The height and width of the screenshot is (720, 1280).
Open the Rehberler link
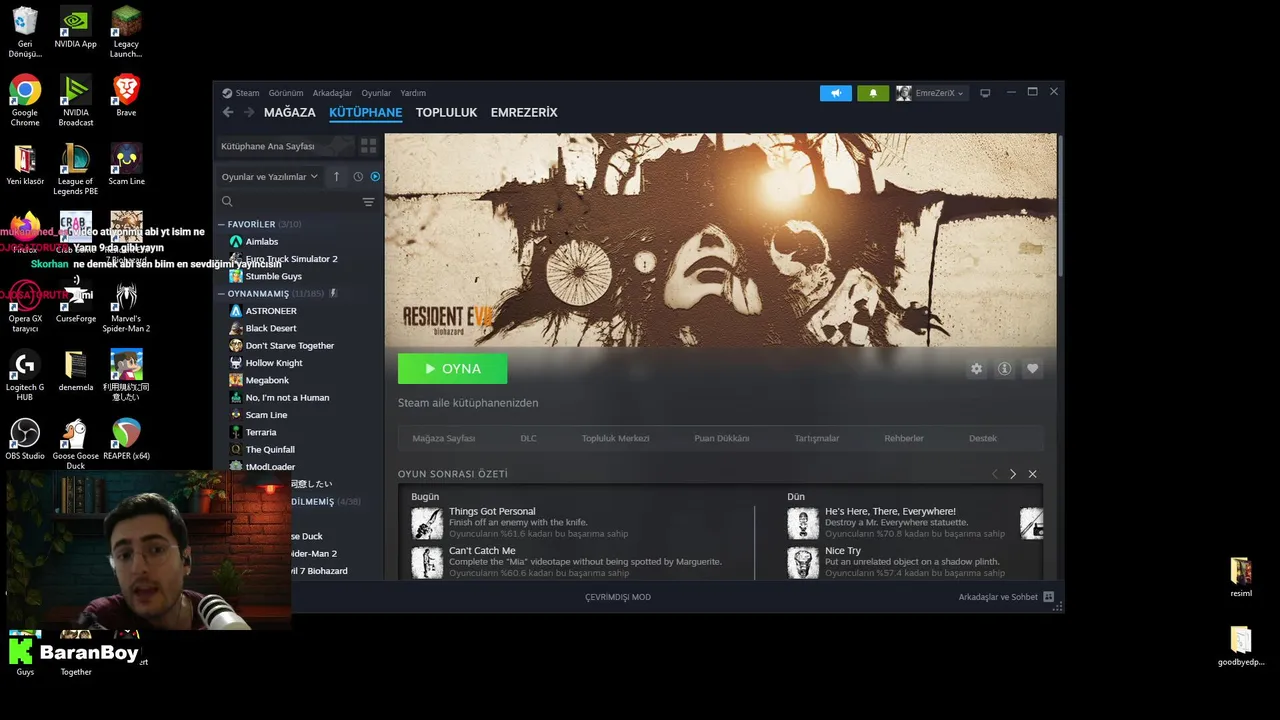tap(904, 438)
